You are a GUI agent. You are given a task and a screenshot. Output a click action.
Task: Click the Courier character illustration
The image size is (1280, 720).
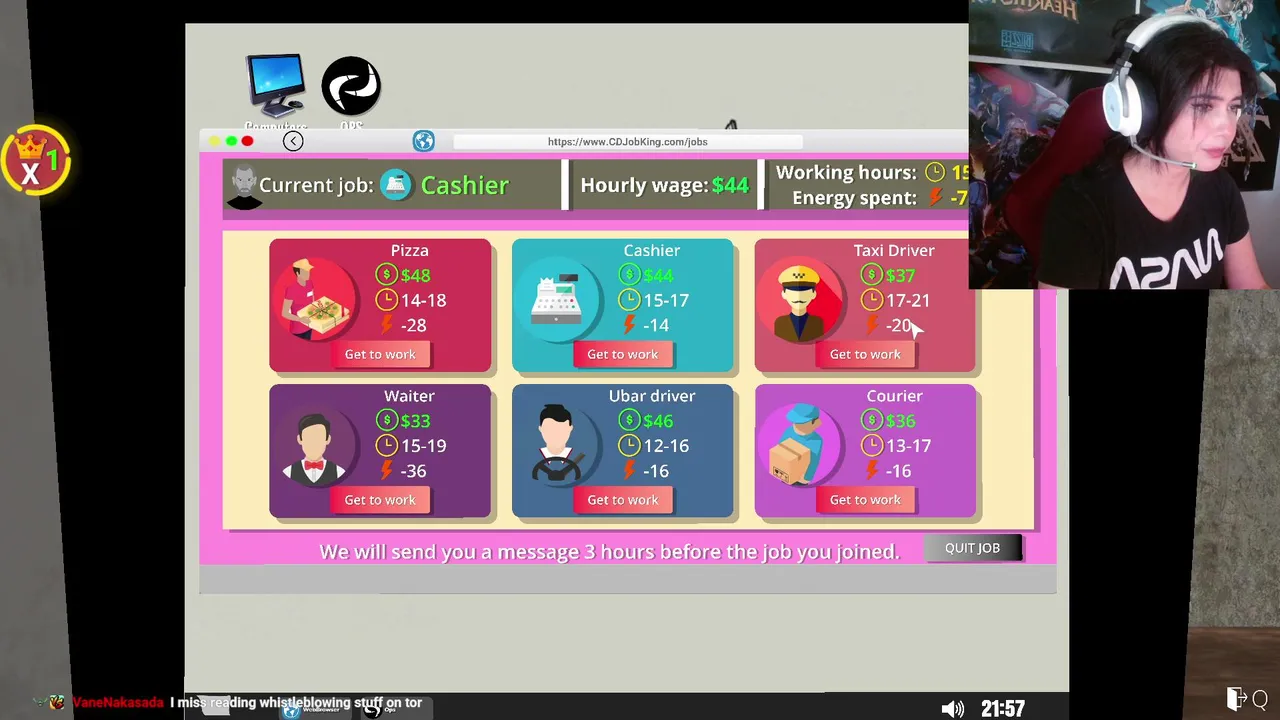tap(799, 446)
